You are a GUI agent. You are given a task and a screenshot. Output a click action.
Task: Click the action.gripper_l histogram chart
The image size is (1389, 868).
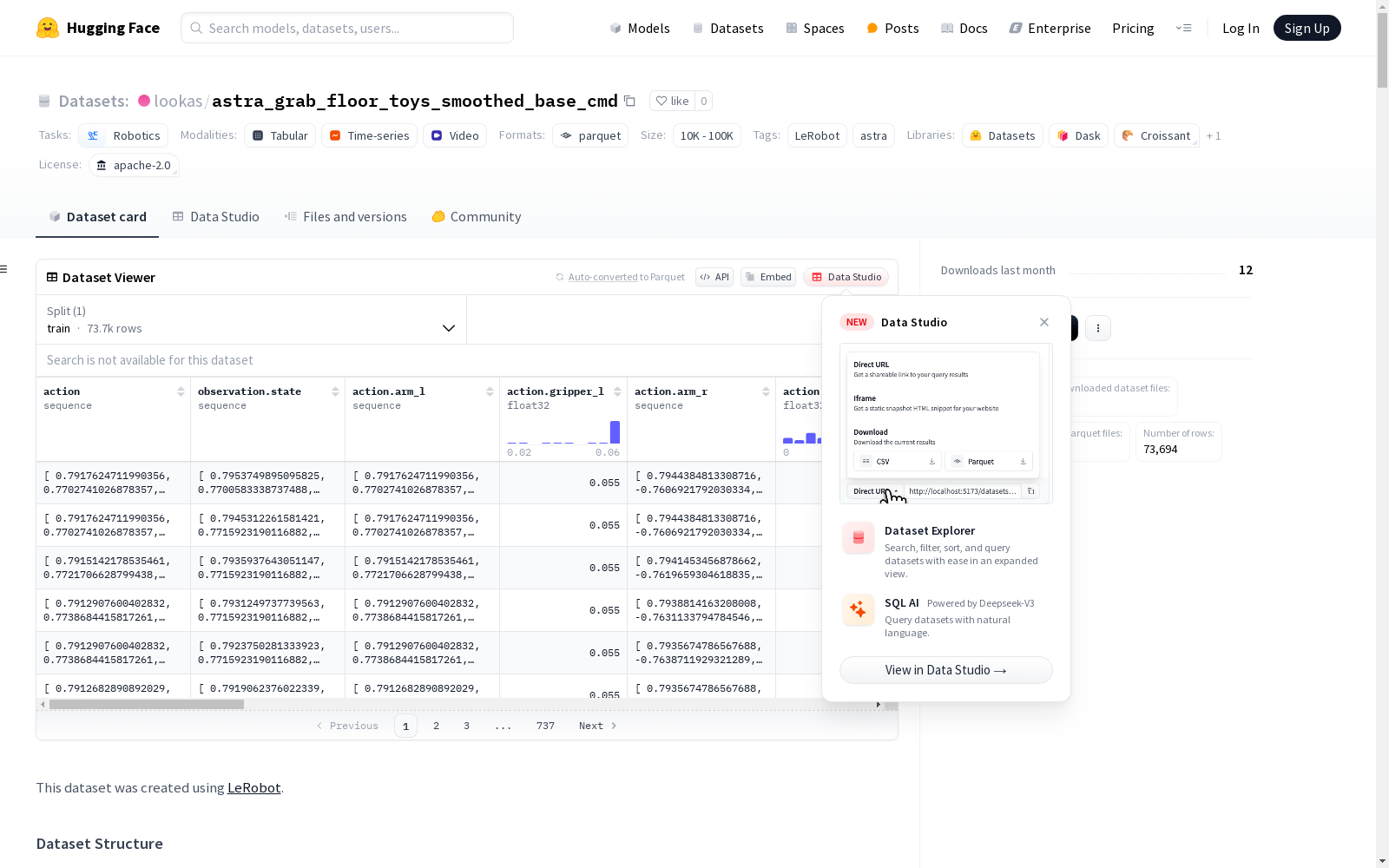click(563, 432)
